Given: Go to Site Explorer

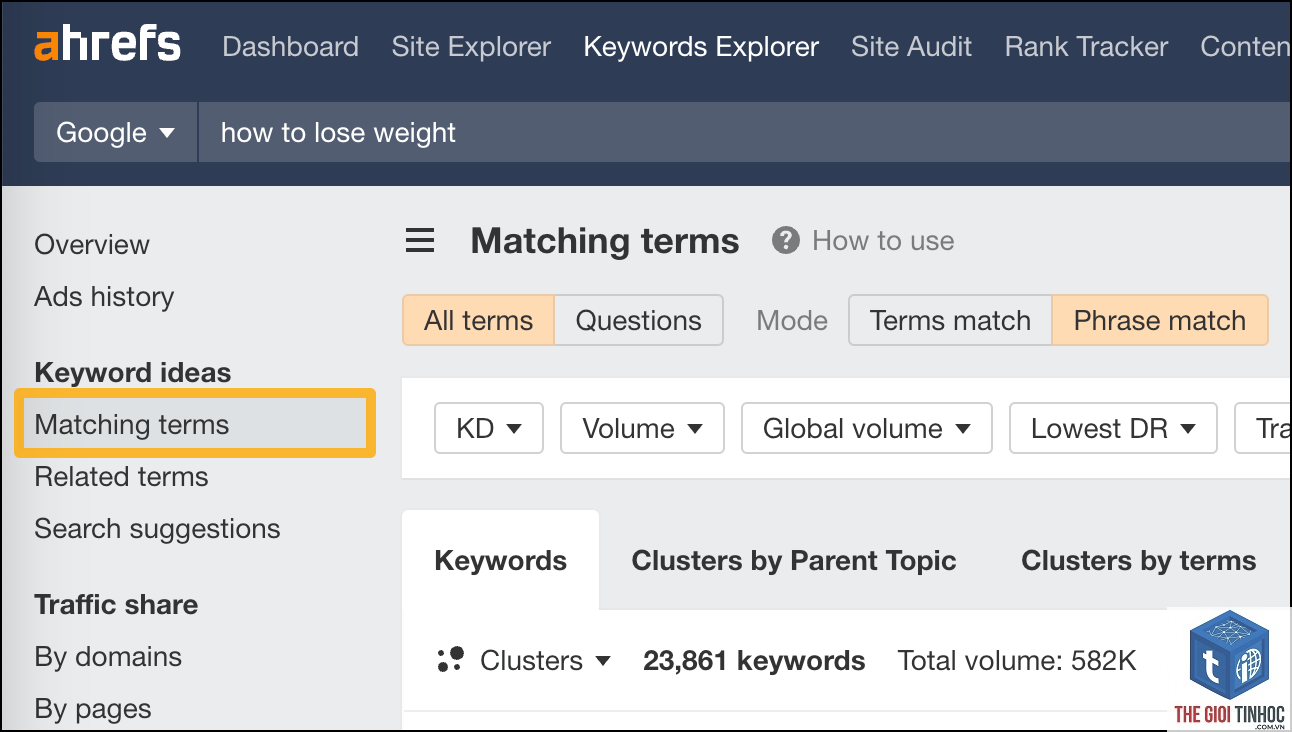Looking at the screenshot, I should click(471, 47).
